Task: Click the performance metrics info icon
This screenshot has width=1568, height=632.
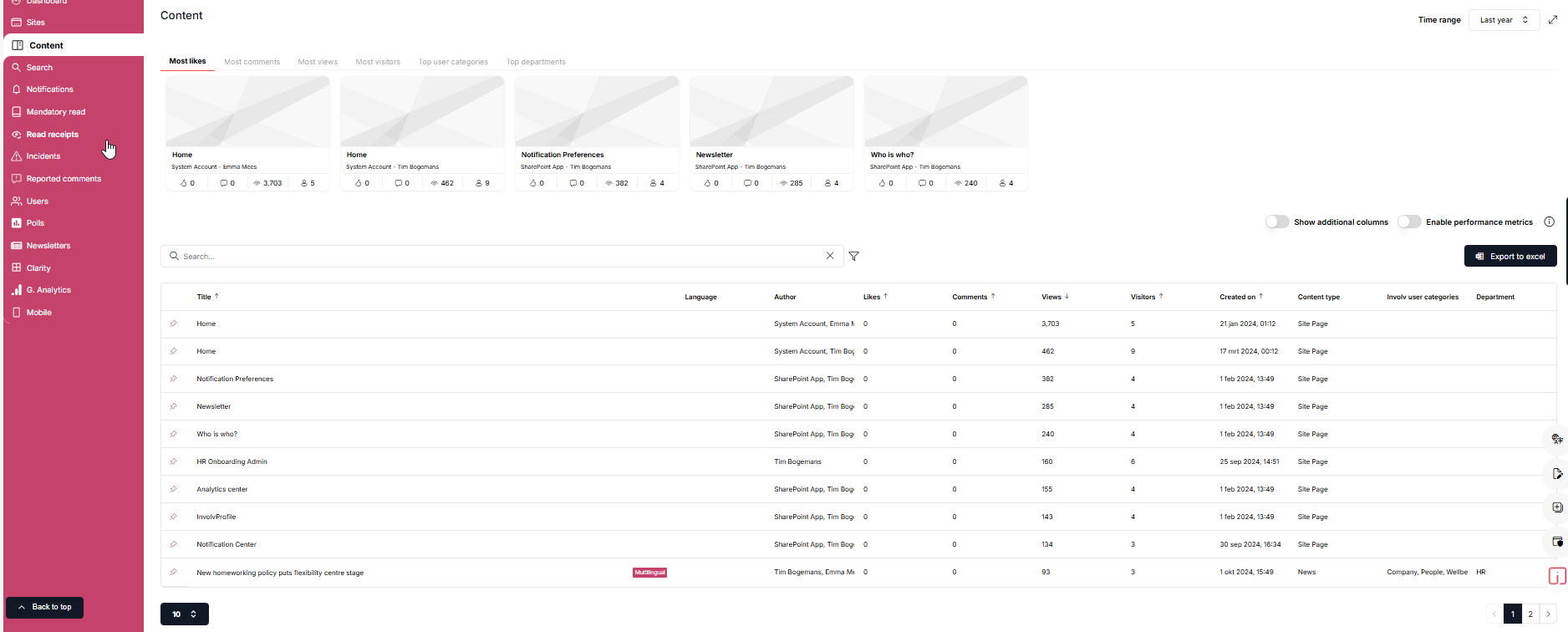Action: 1549,222
